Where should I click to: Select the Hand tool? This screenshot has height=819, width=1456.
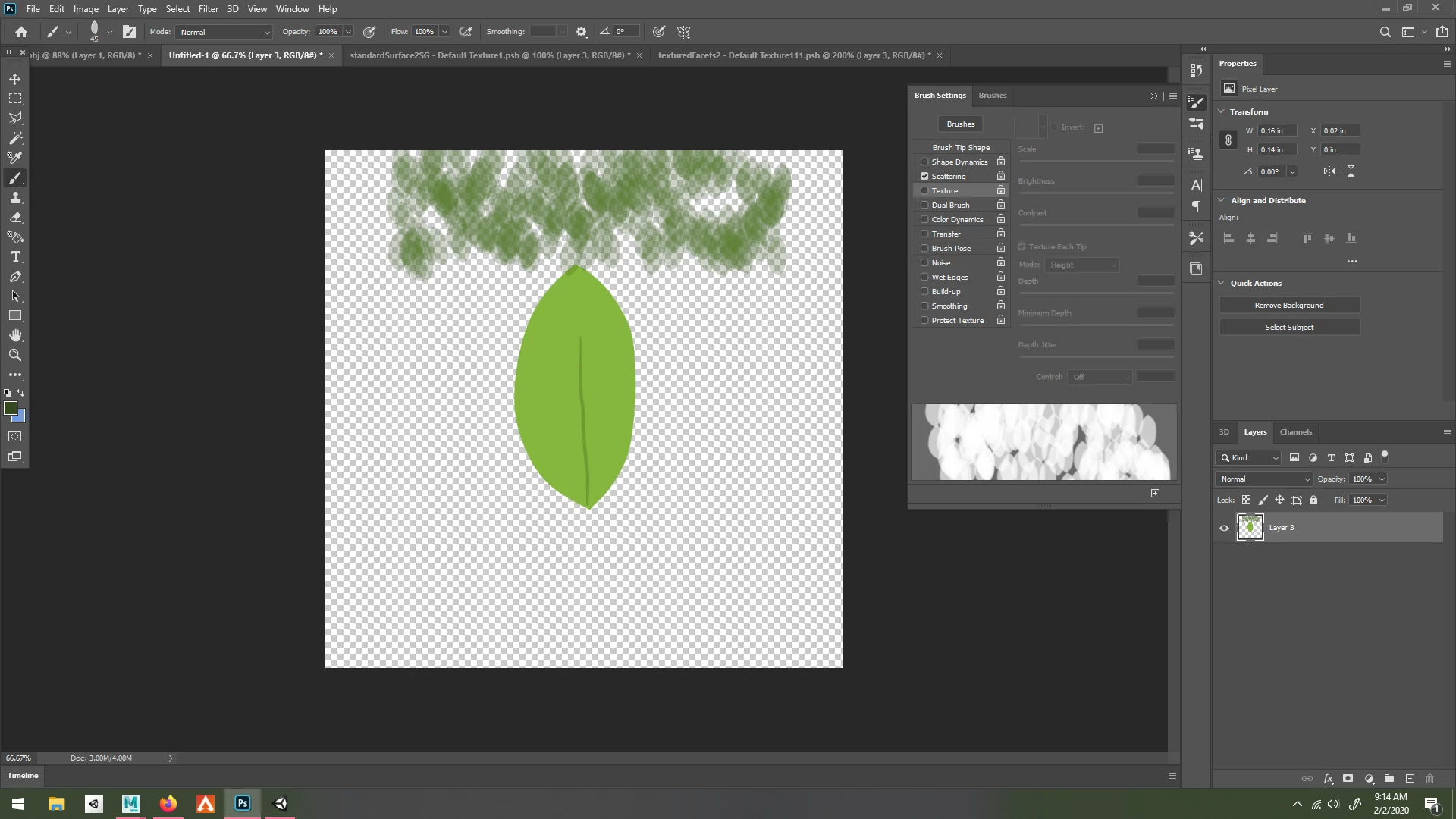point(15,335)
